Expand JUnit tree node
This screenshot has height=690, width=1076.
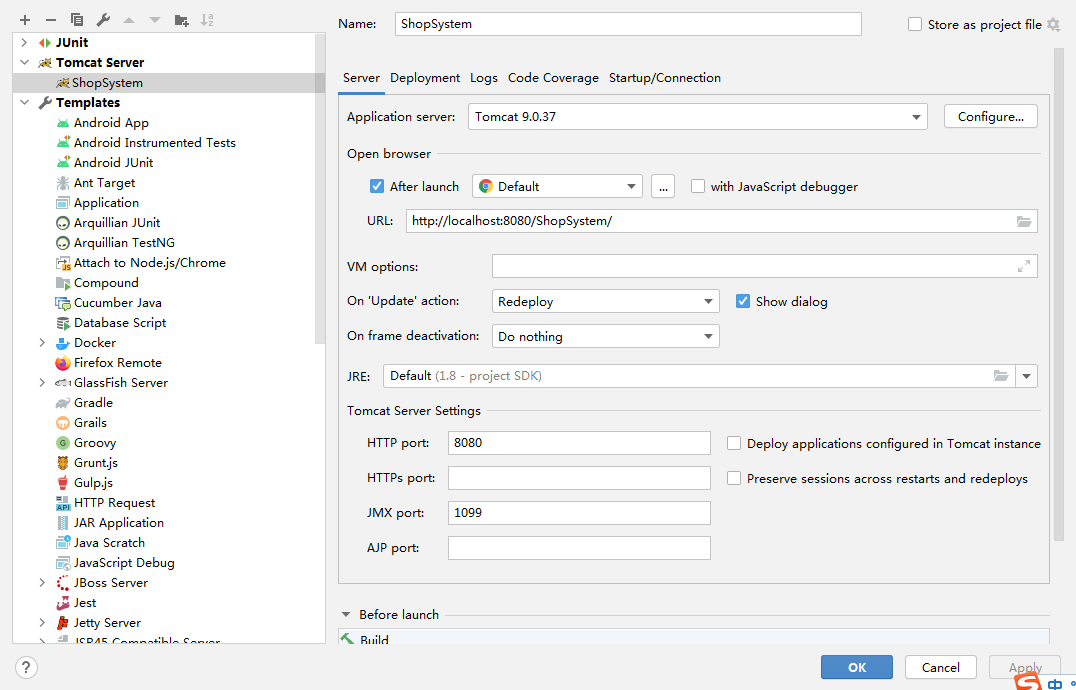click(25, 43)
